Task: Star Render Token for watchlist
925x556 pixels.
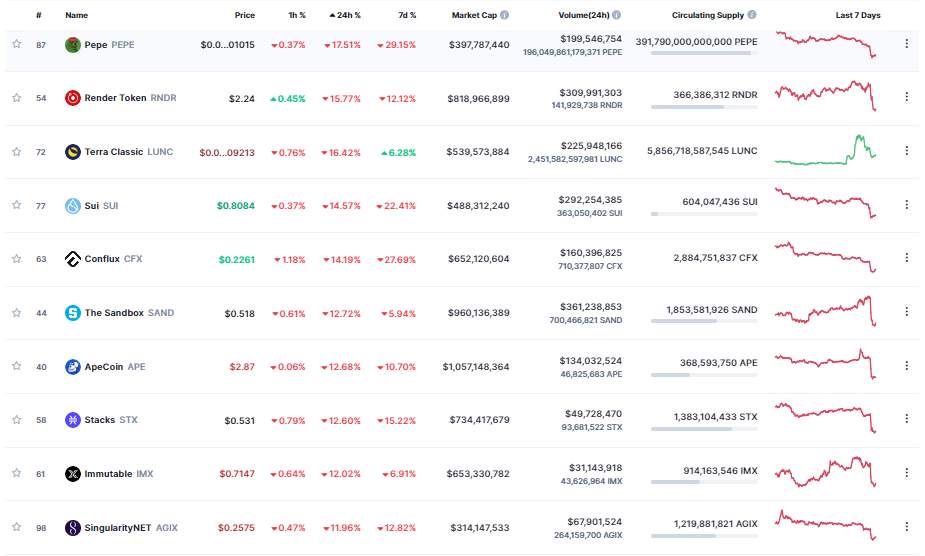Action: tap(17, 97)
